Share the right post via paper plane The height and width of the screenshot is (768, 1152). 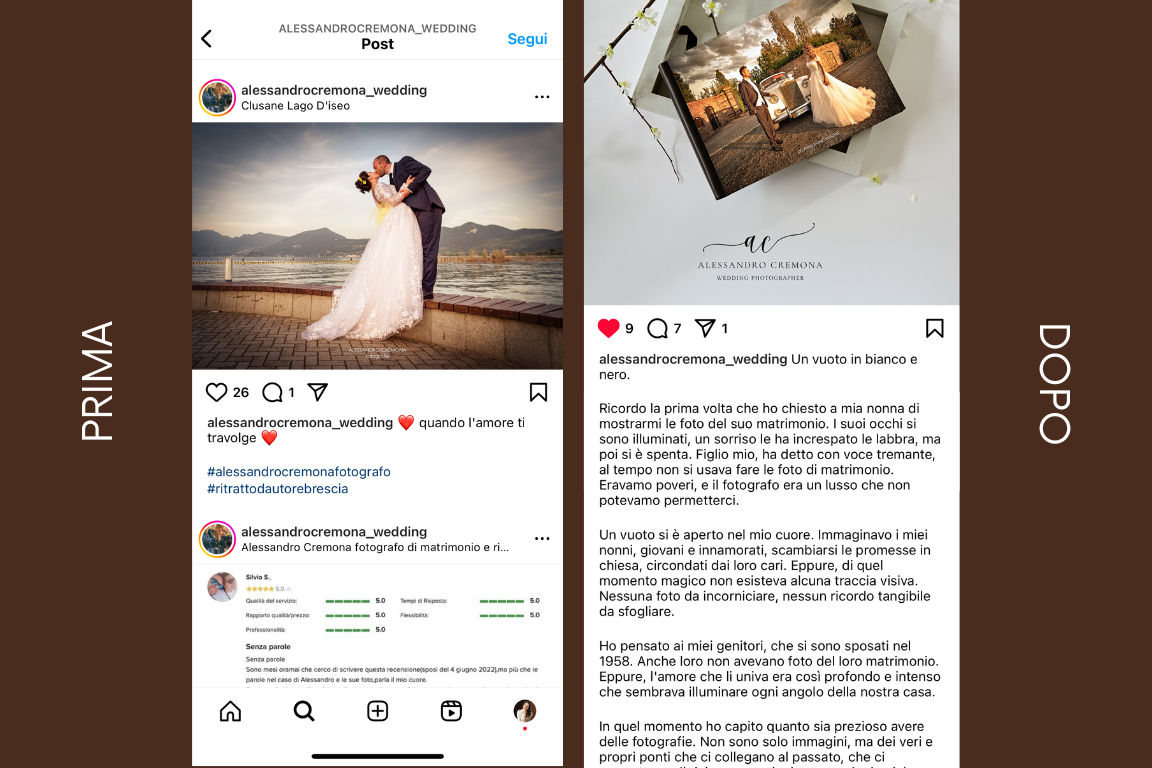[705, 328]
